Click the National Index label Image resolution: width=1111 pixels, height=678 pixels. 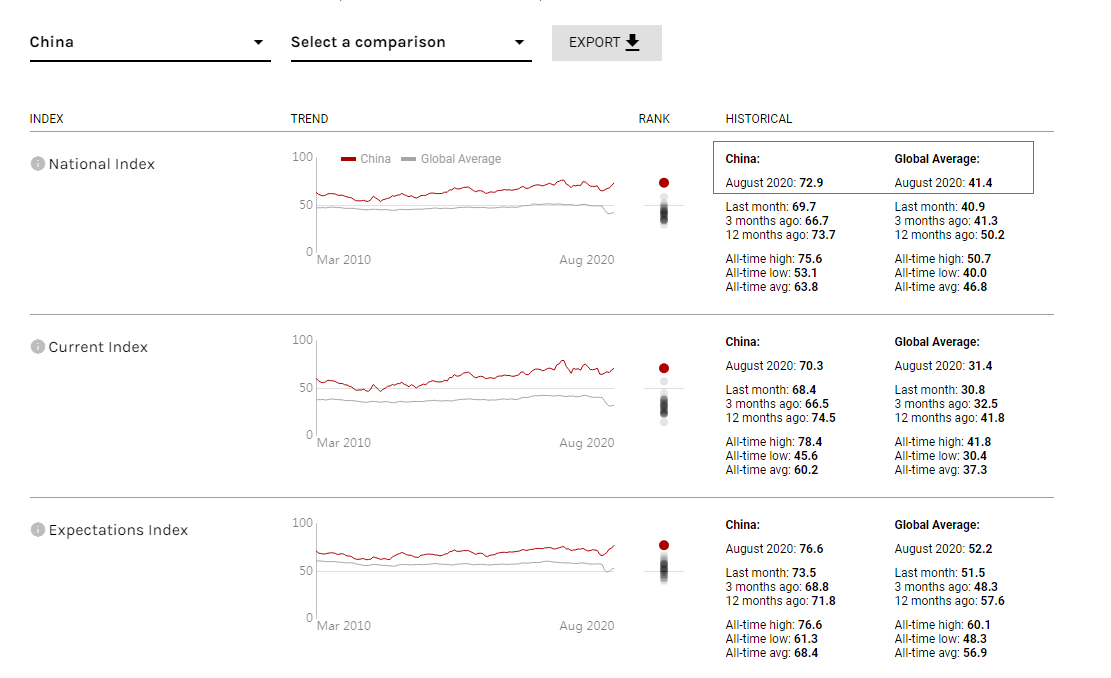[102, 164]
